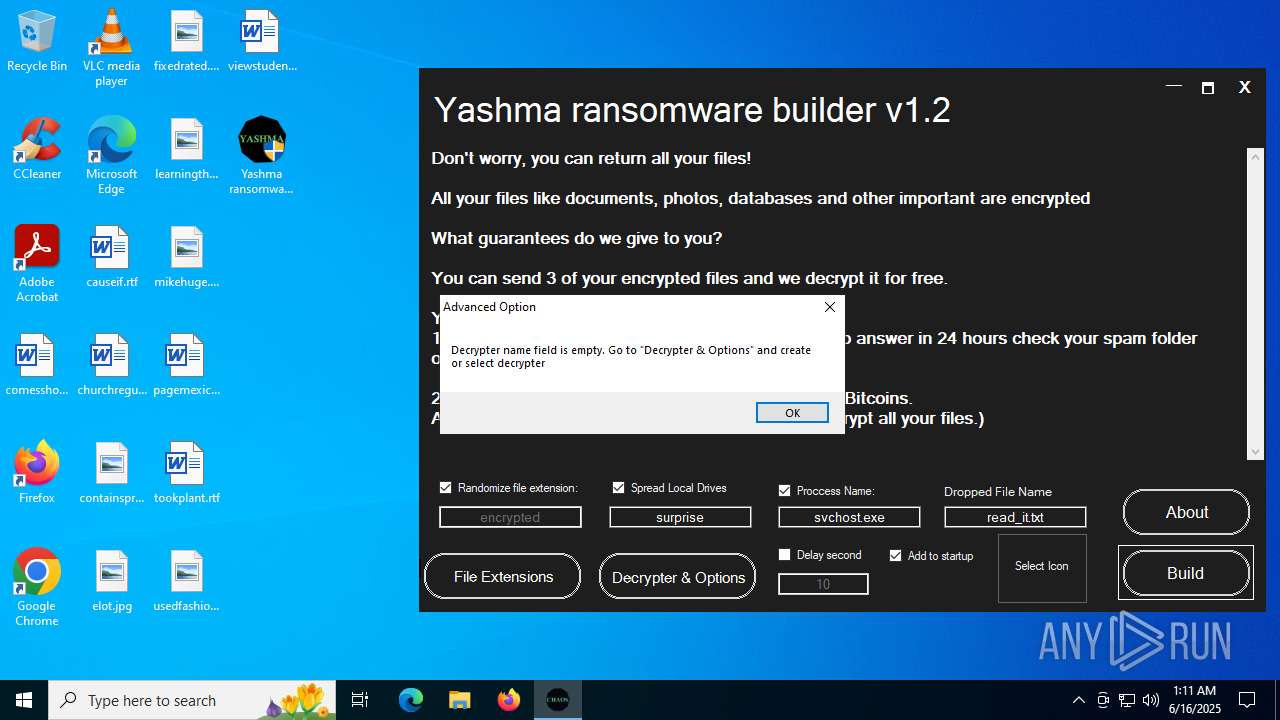Viewport: 1280px width, 720px height.
Task: Select tookplant.rtf document icon
Action: tap(186, 473)
